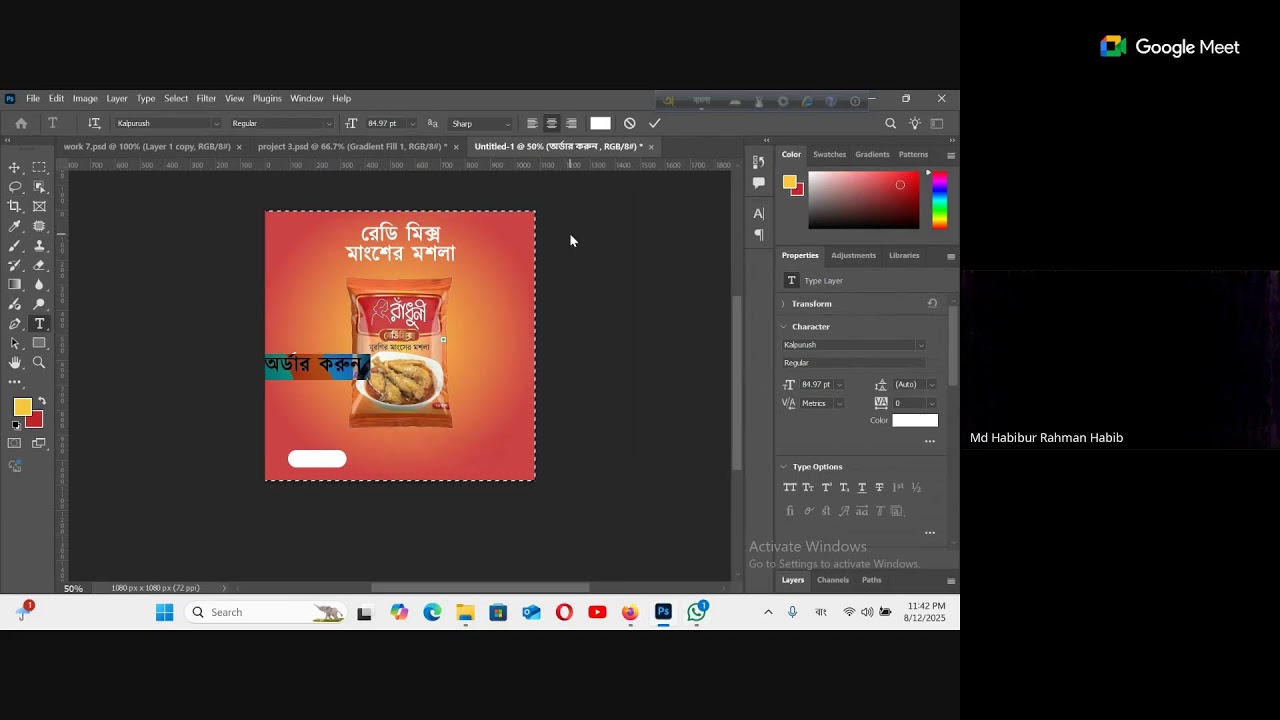Right align the text
Screen dimensions: 1280x720
[x=571, y=123]
